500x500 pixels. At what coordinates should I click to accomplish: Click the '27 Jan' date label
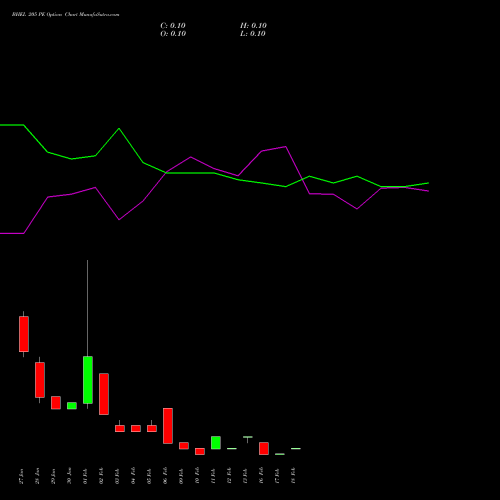point(22,476)
